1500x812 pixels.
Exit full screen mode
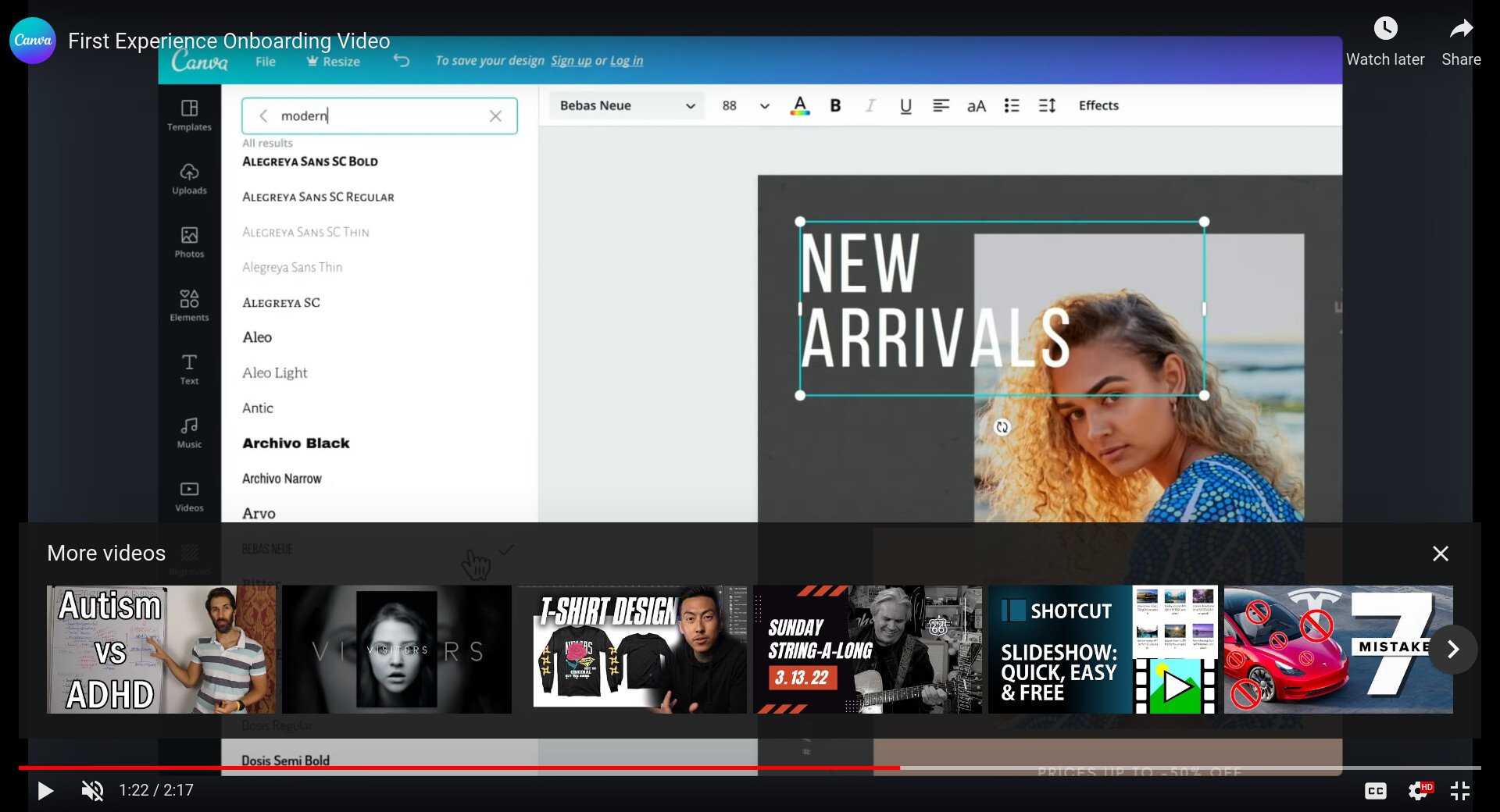[x=1459, y=790]
